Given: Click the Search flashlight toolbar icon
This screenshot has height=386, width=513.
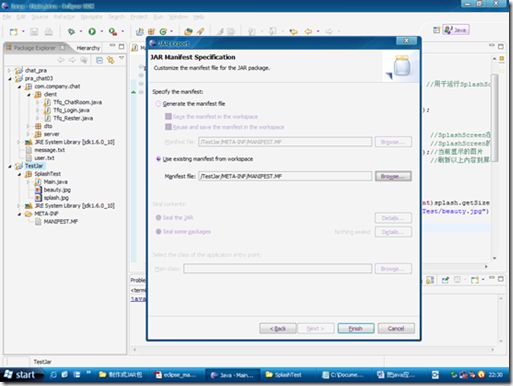Looking at the screenshot, I should click(201, 31).
